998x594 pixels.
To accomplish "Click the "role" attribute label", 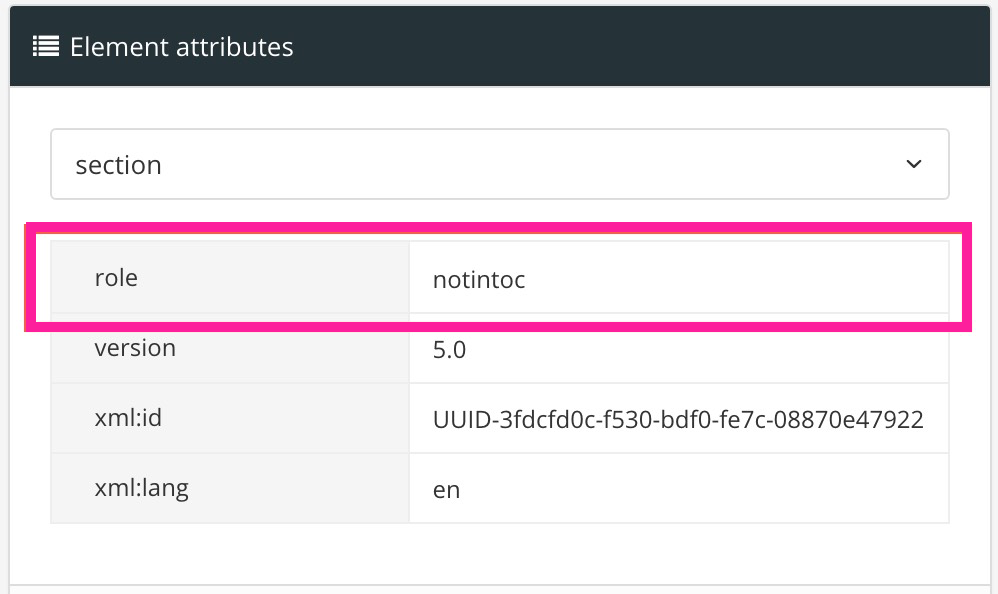I will pyautogui.click(x=117, y=278).
